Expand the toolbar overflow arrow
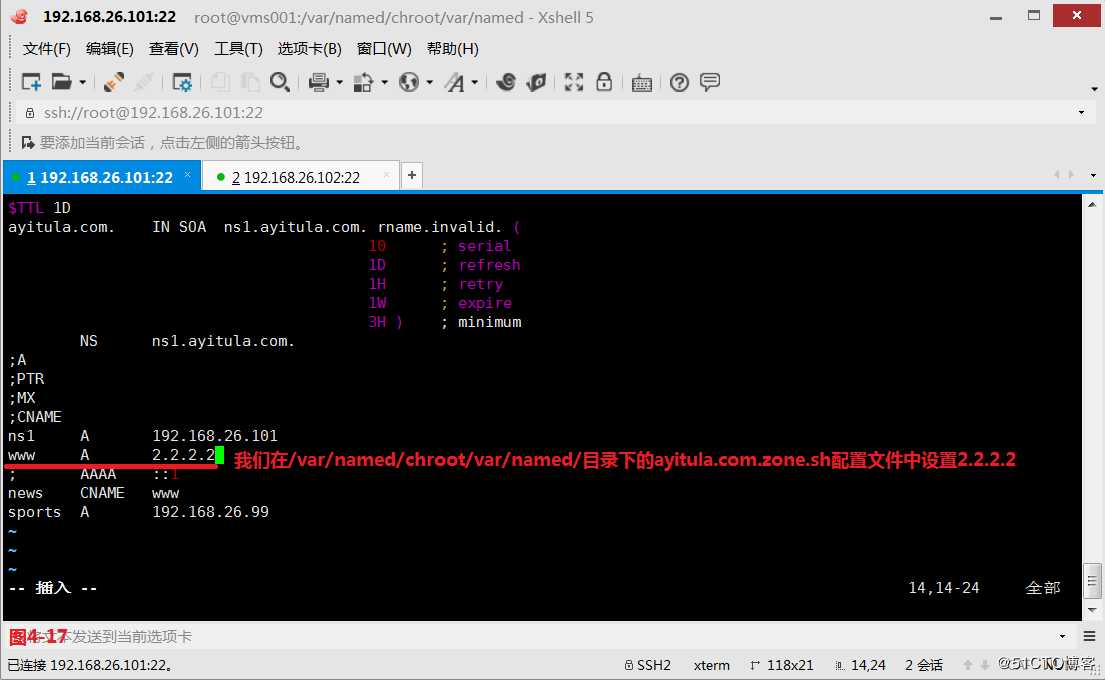The width and height of the screenshot is (1105, 680). [1094, 89]
